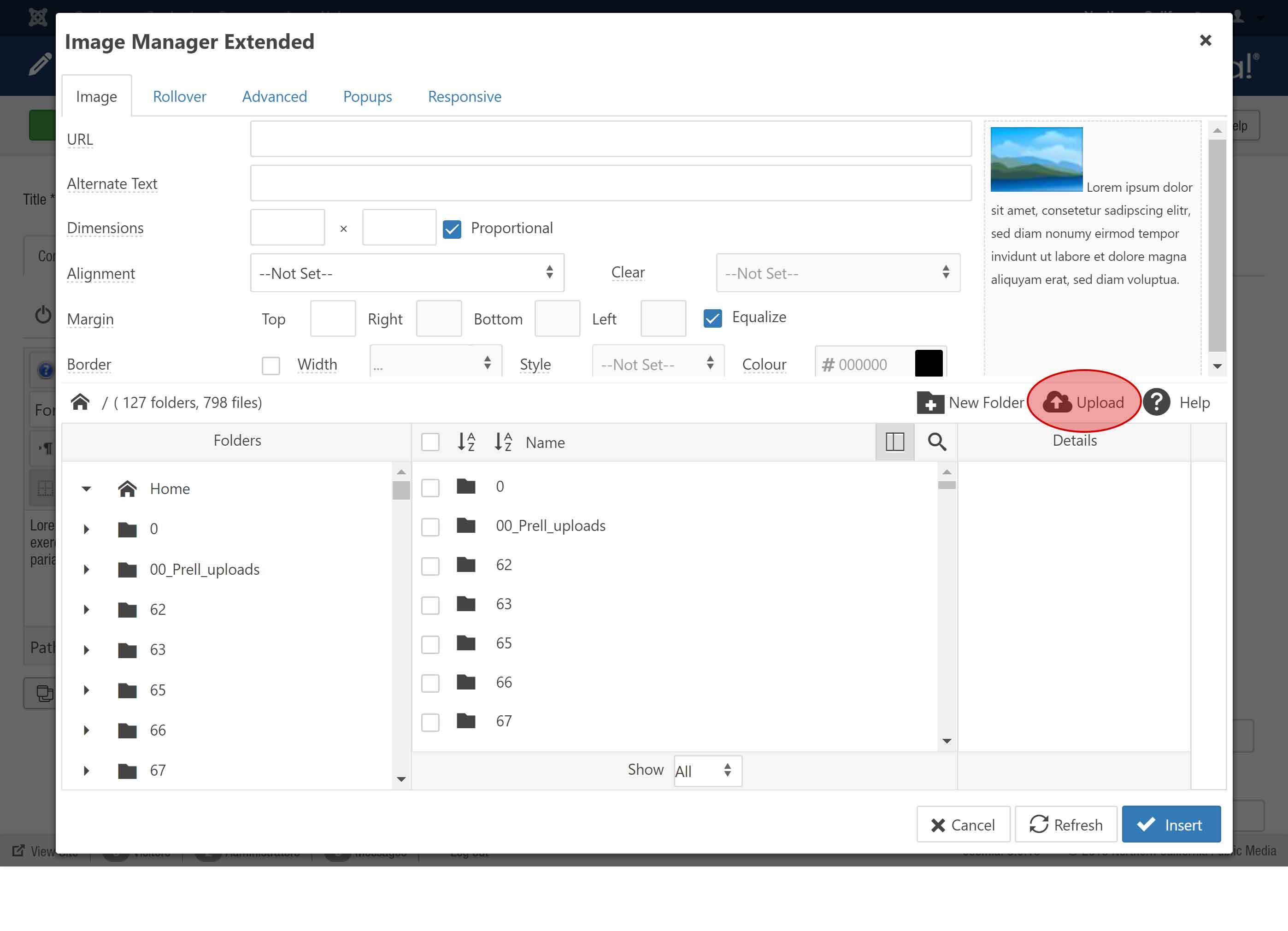1288x931 pixels.
Task: Open the Popups tab
Action: (x=367, y=97)
